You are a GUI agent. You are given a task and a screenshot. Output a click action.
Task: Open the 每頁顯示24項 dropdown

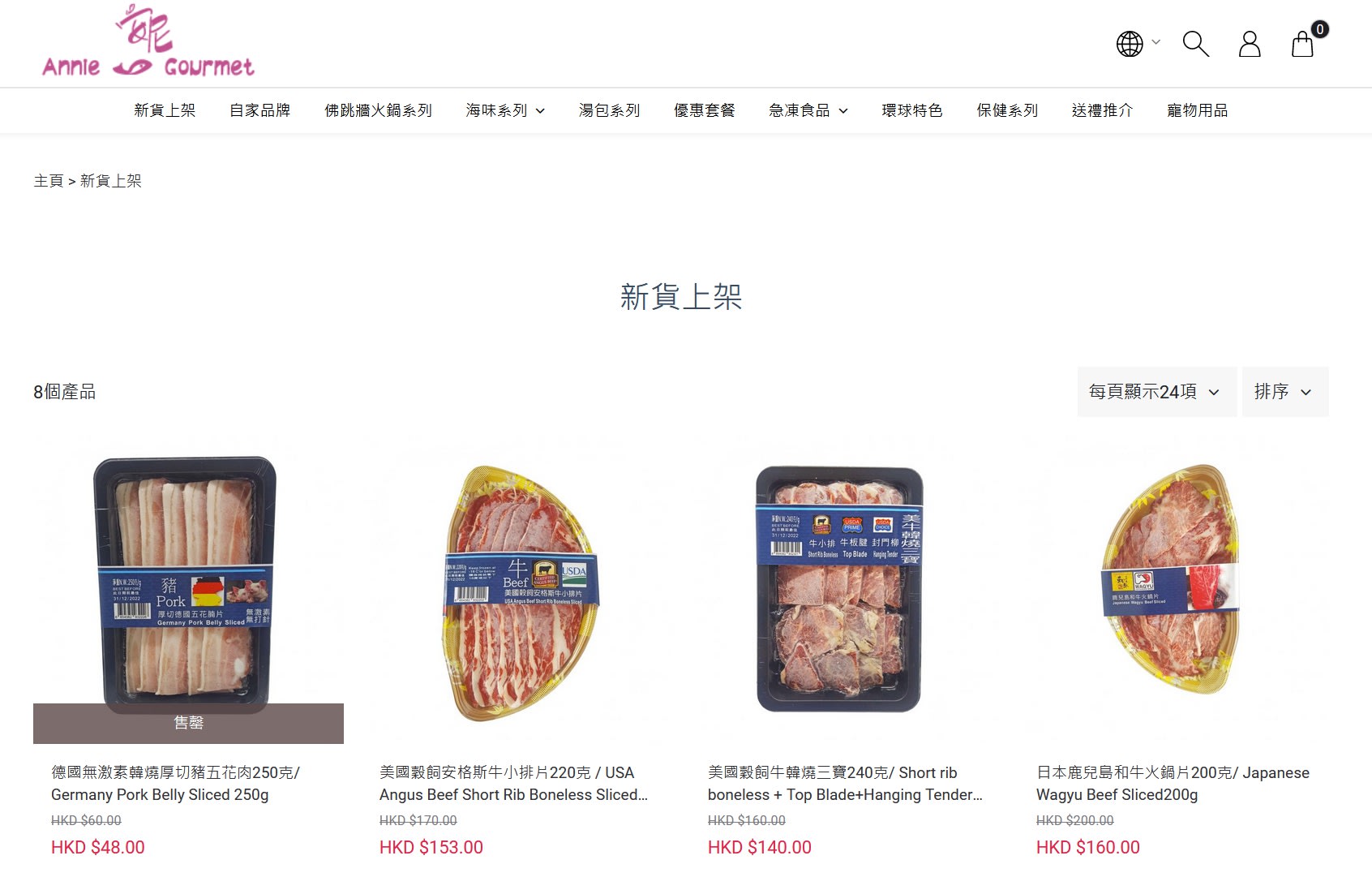(1156, 392)
